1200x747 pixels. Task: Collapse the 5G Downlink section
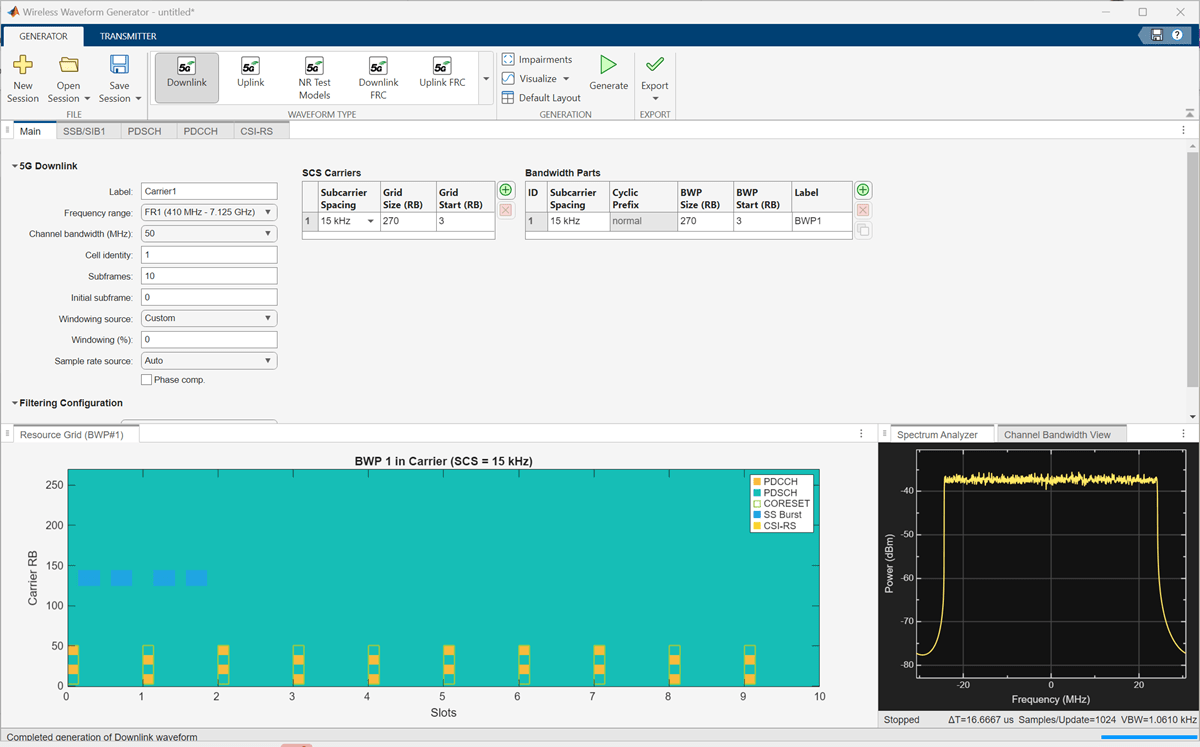14,166
